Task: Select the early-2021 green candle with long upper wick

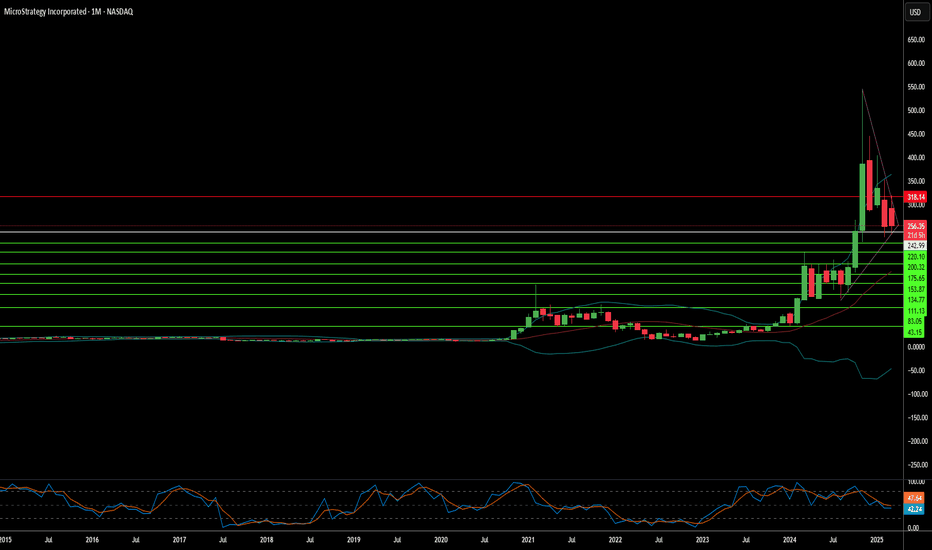Action: tap(536, 313)
